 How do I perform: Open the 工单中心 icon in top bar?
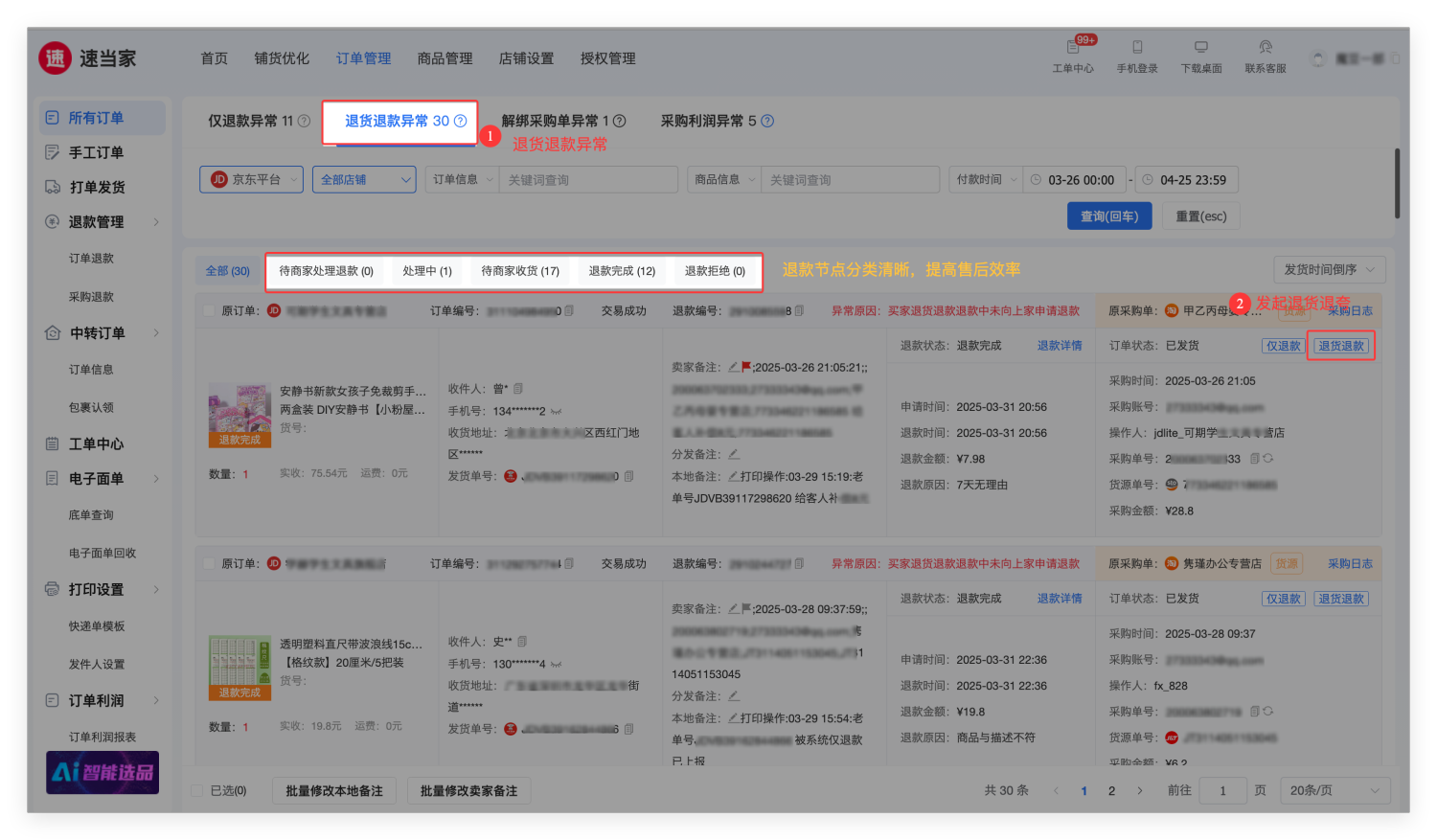[x=1072, y=47]
